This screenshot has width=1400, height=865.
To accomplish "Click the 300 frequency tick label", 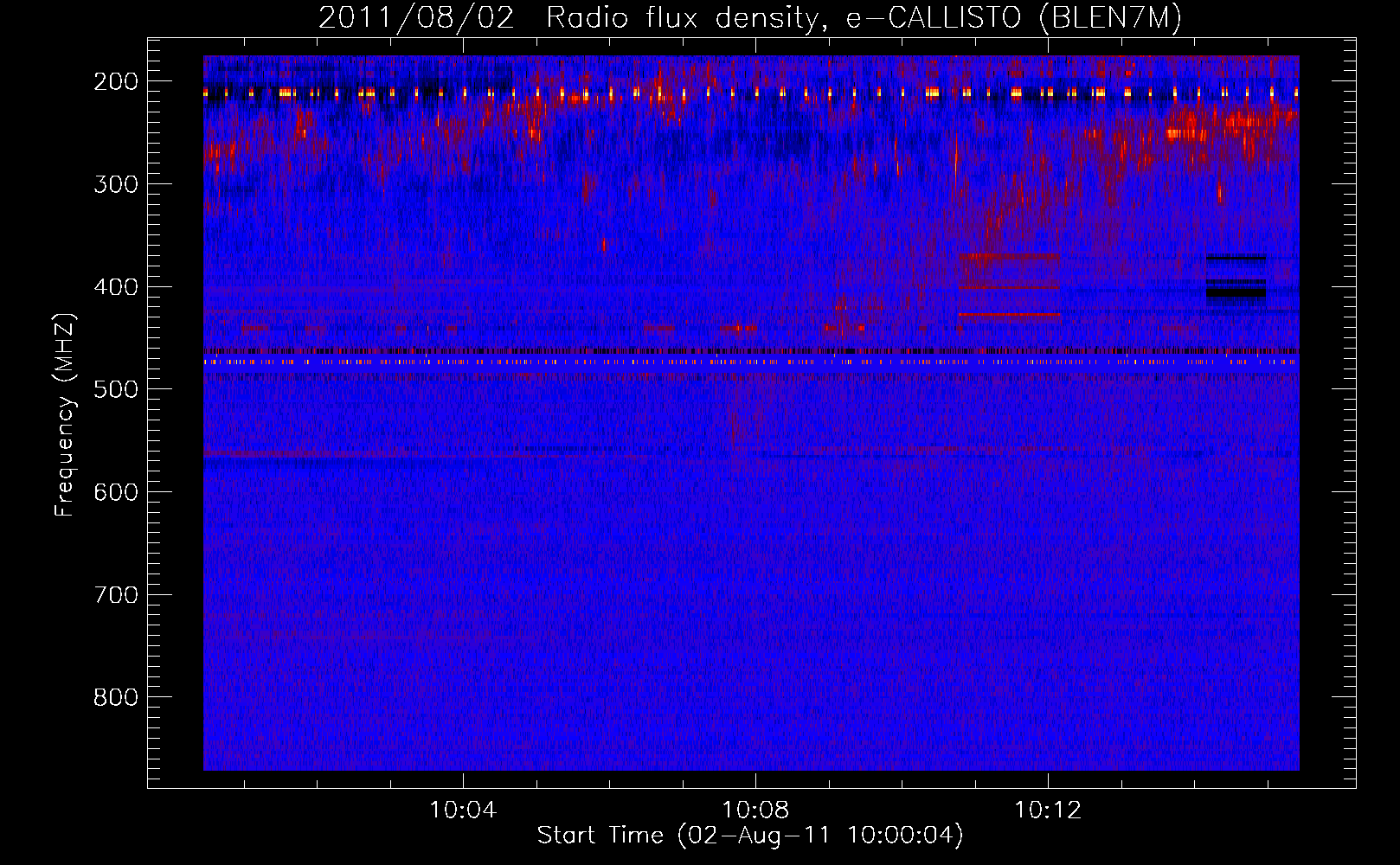I will click(116, 184).
